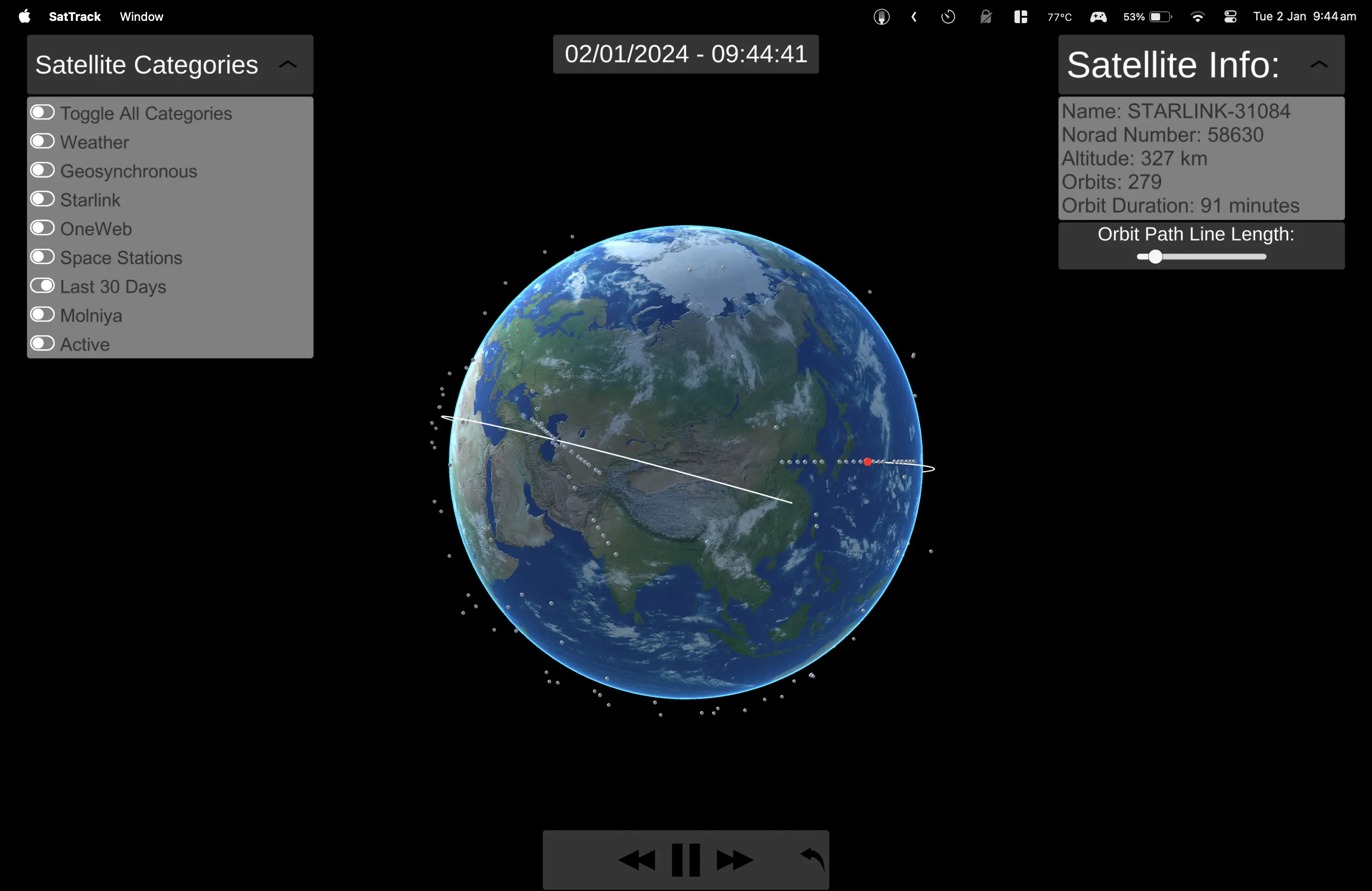Toggle the Space Stations category
The width and height of the screenshot is (1372, 891).
[43, 257]
